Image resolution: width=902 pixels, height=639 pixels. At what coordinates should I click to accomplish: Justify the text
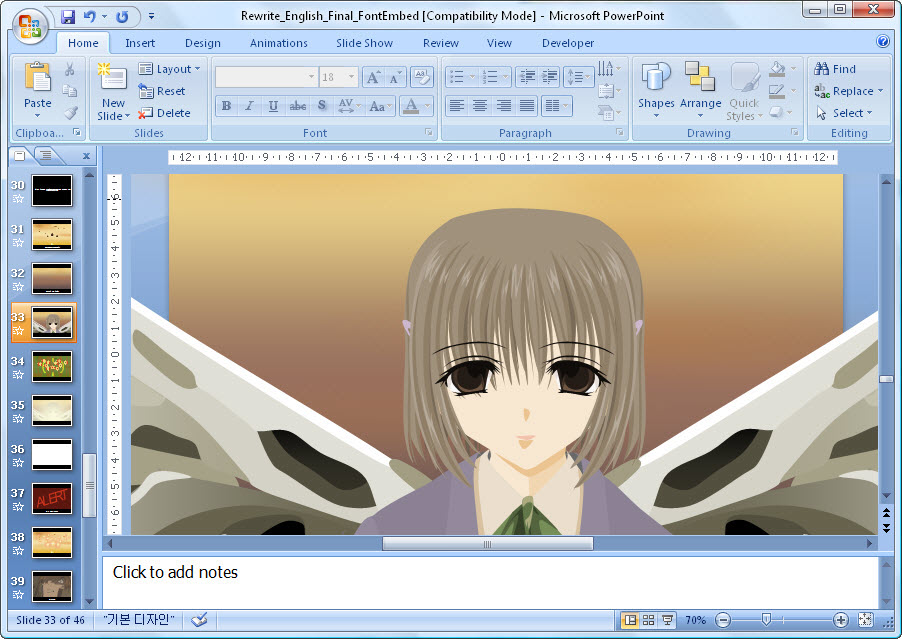pyautogui.click(x=526, y=106)
